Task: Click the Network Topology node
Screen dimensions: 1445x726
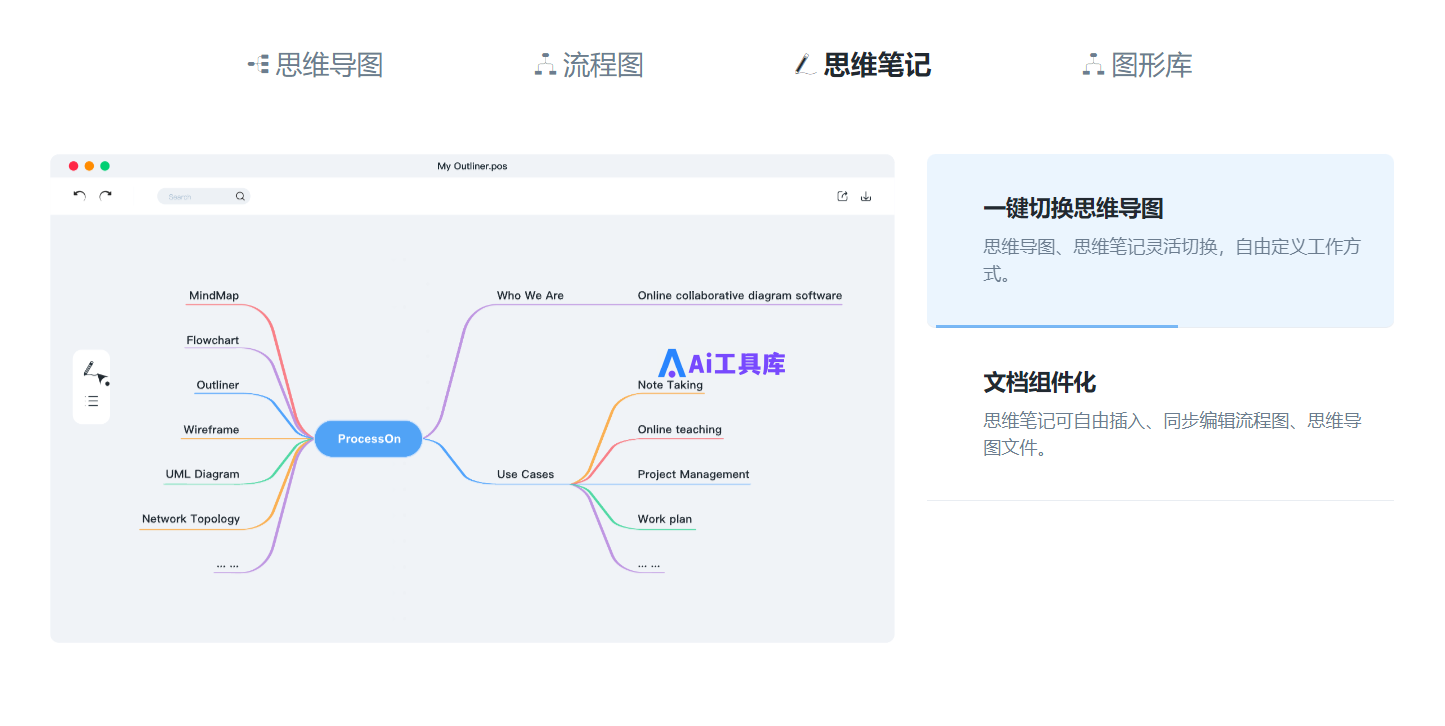Action: click(x=191, y=519)
